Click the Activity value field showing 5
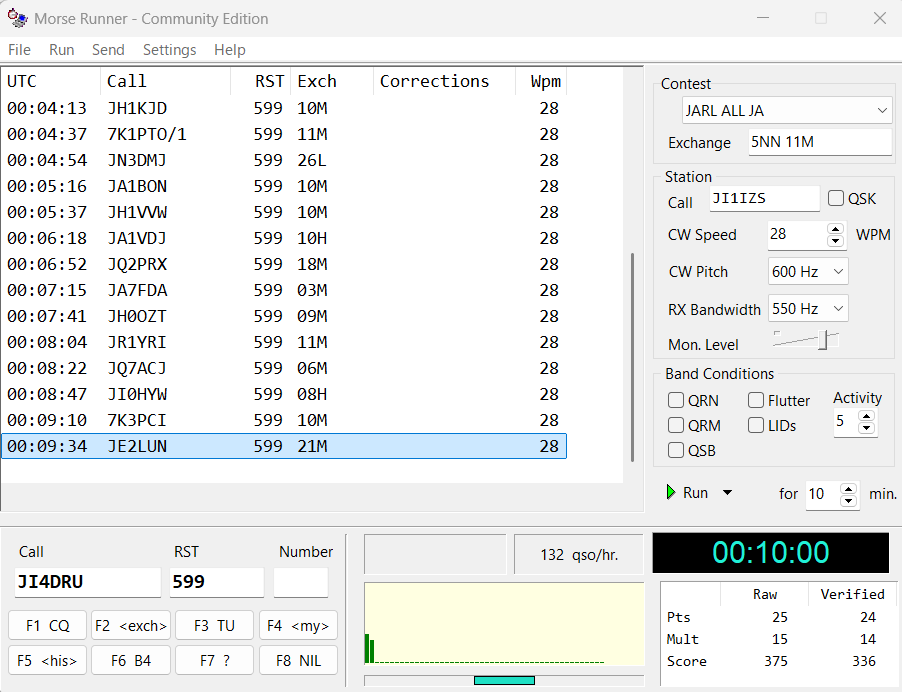902x692 pixels. click(846, 422)
